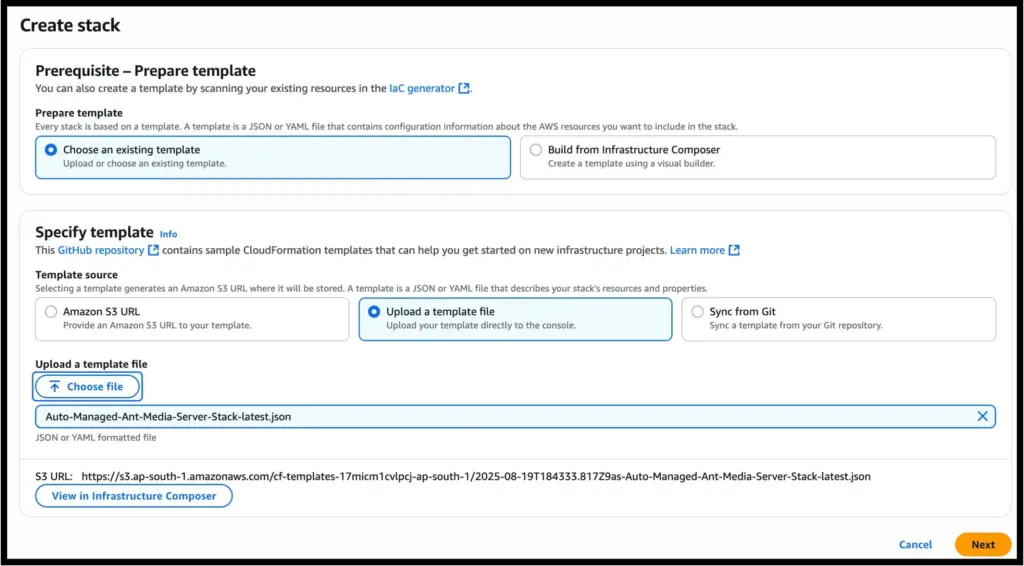Open Info next to Specify template
Screen dimensions: 1024x566
pyautogui.click(x=168, y=234)
